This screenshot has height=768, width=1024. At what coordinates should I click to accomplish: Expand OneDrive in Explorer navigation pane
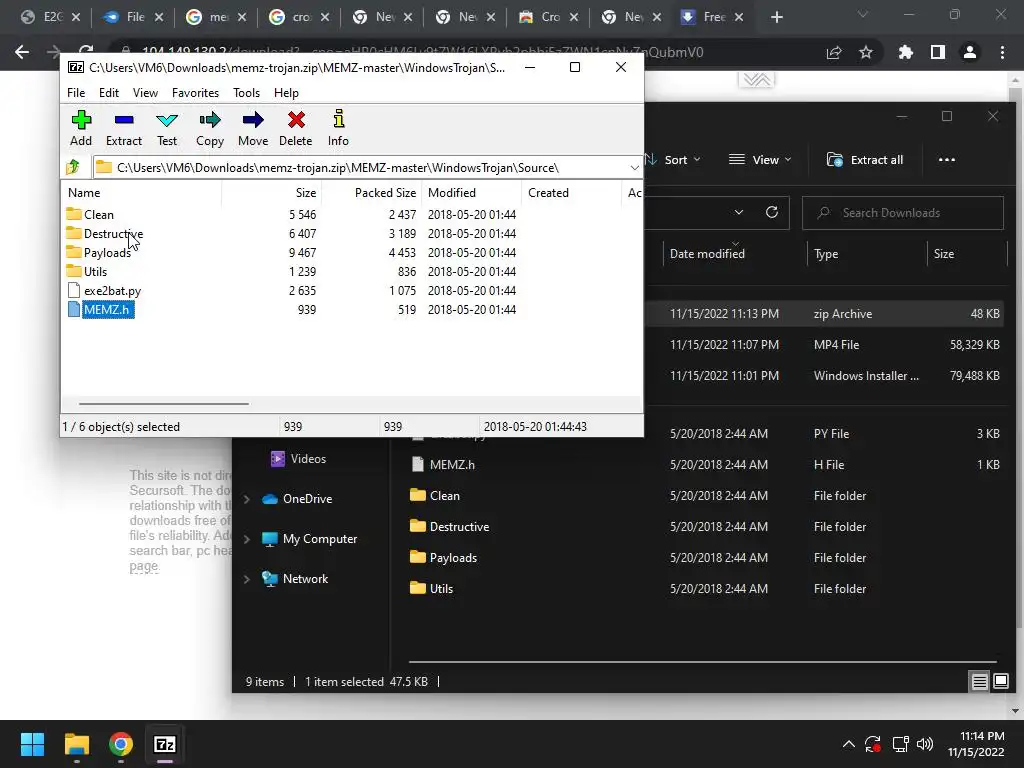click(x=247, y=499)
